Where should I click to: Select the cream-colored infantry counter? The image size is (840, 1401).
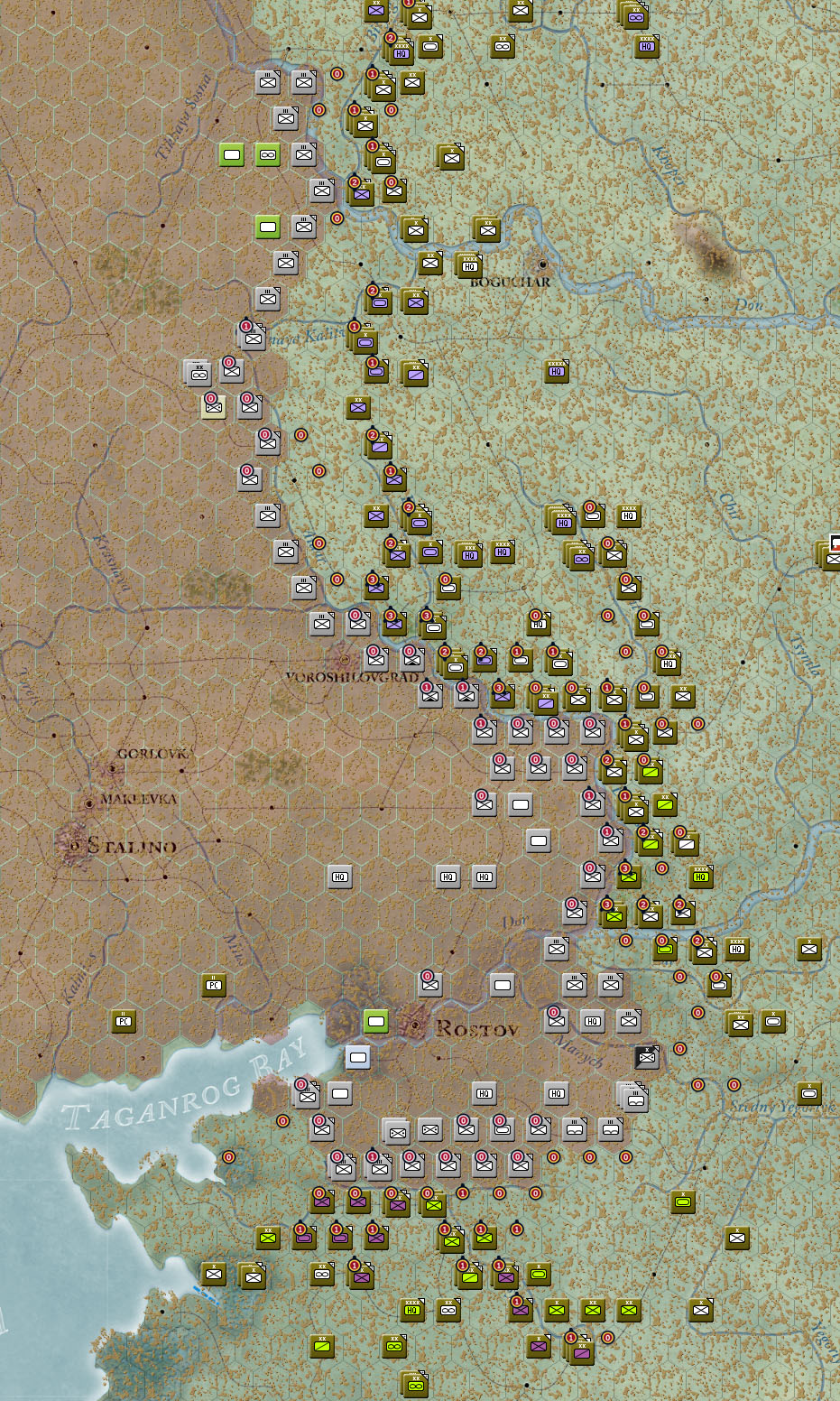tap(214, 407)
